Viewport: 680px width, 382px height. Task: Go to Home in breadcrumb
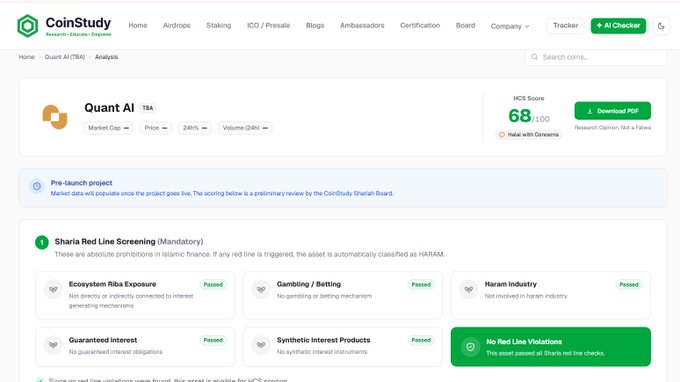(x=26, y=57)
